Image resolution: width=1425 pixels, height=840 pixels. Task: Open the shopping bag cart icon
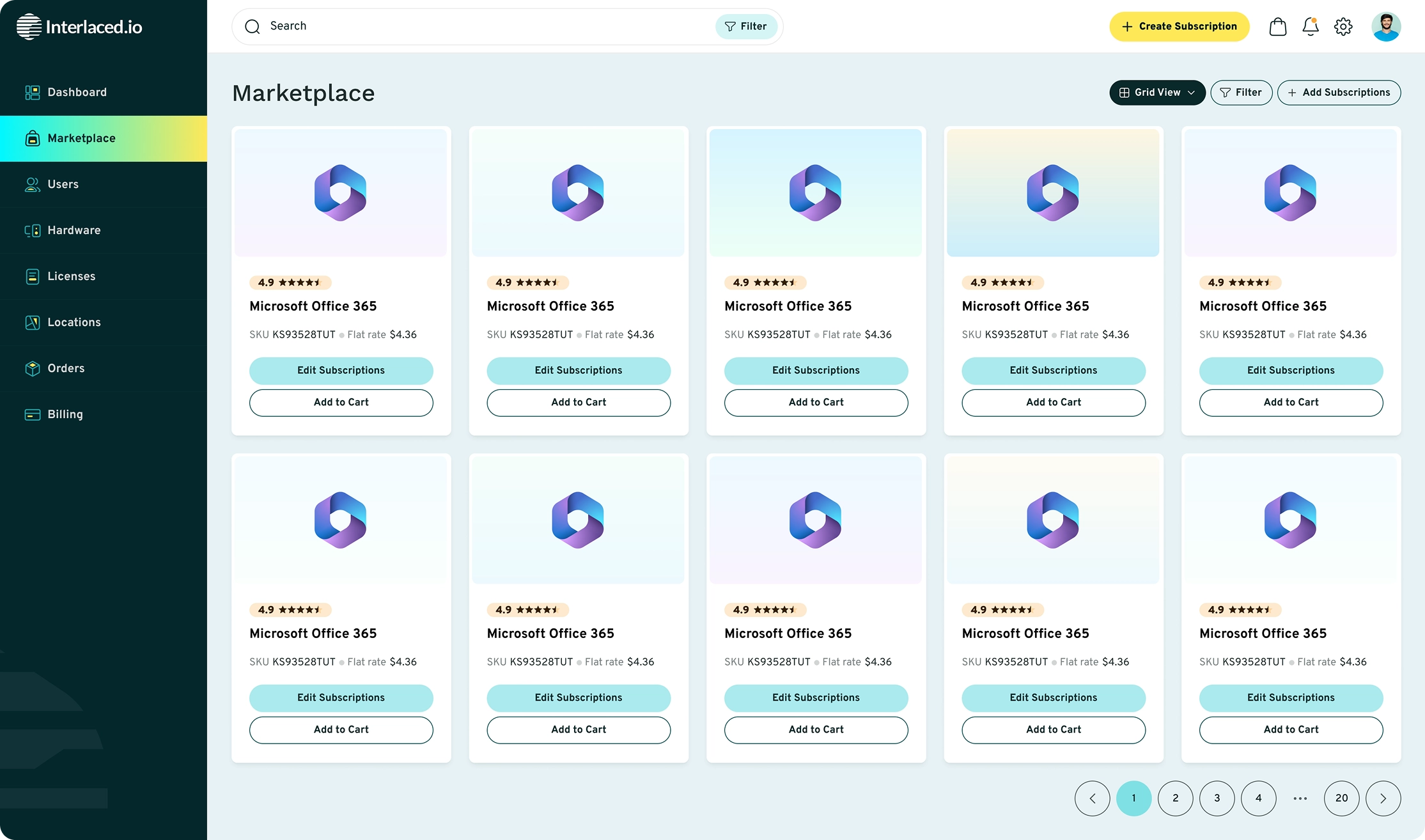[1277, 26]
